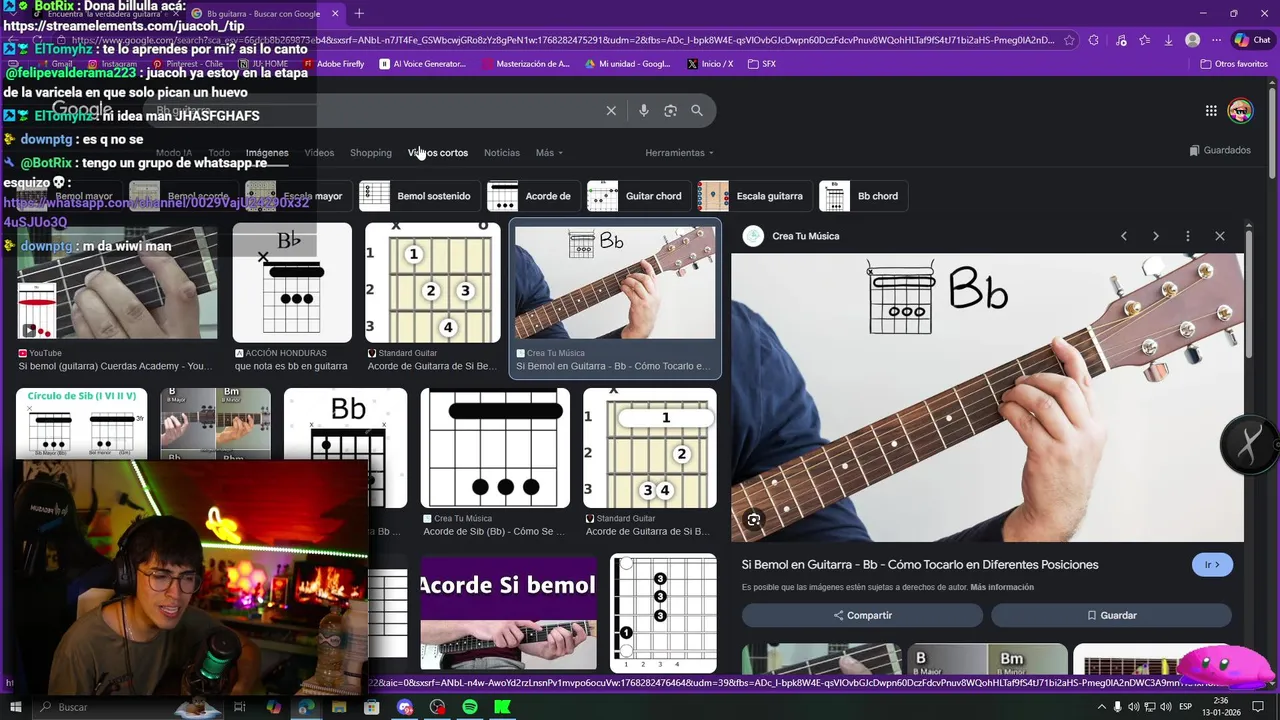The width and height of the screenshot is (1280, 720).
Task: Select the Escala guitarra suggestion chip
Action: pyautogui.click(x=754, y=196)
